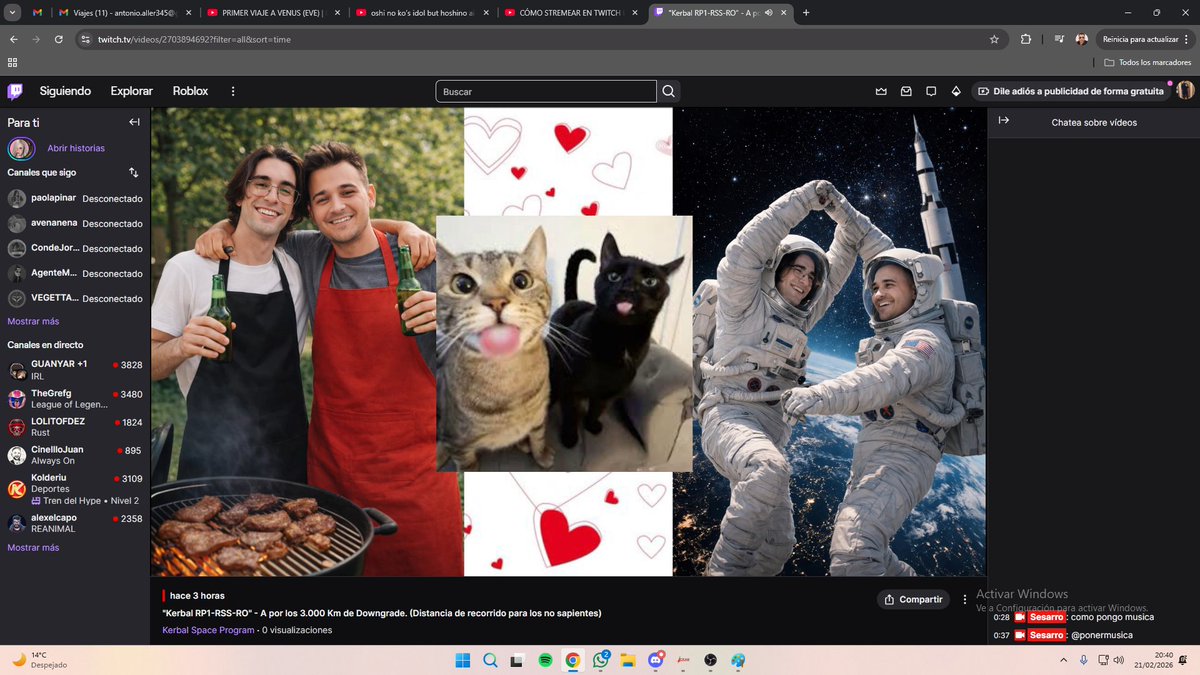Click Dile adiós a publicidad button
Screen dimensions: 1200x675
click(1071, 91)
